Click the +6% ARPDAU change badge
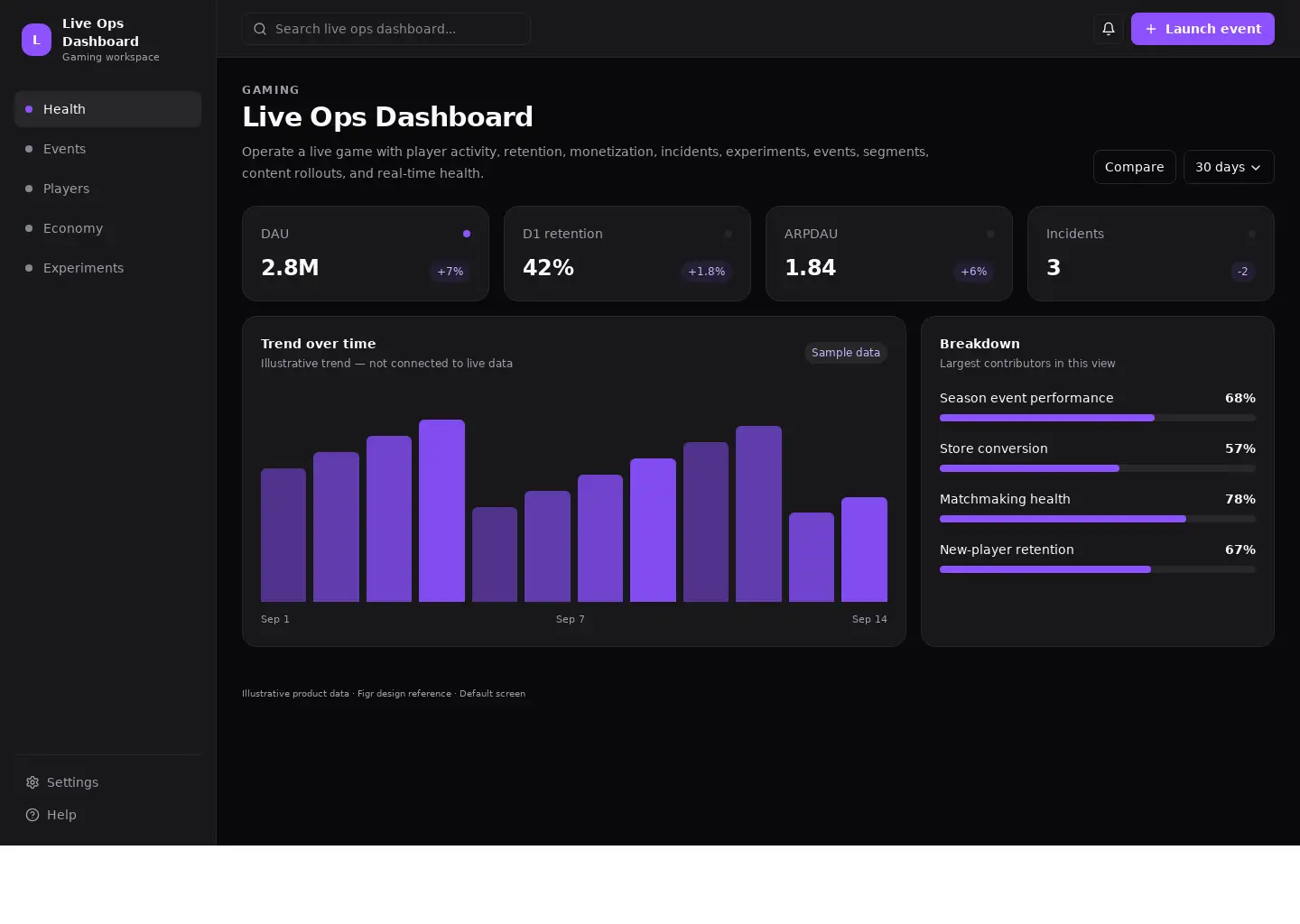This screenshot has width=1300, height=924. [x=974, y=272]
